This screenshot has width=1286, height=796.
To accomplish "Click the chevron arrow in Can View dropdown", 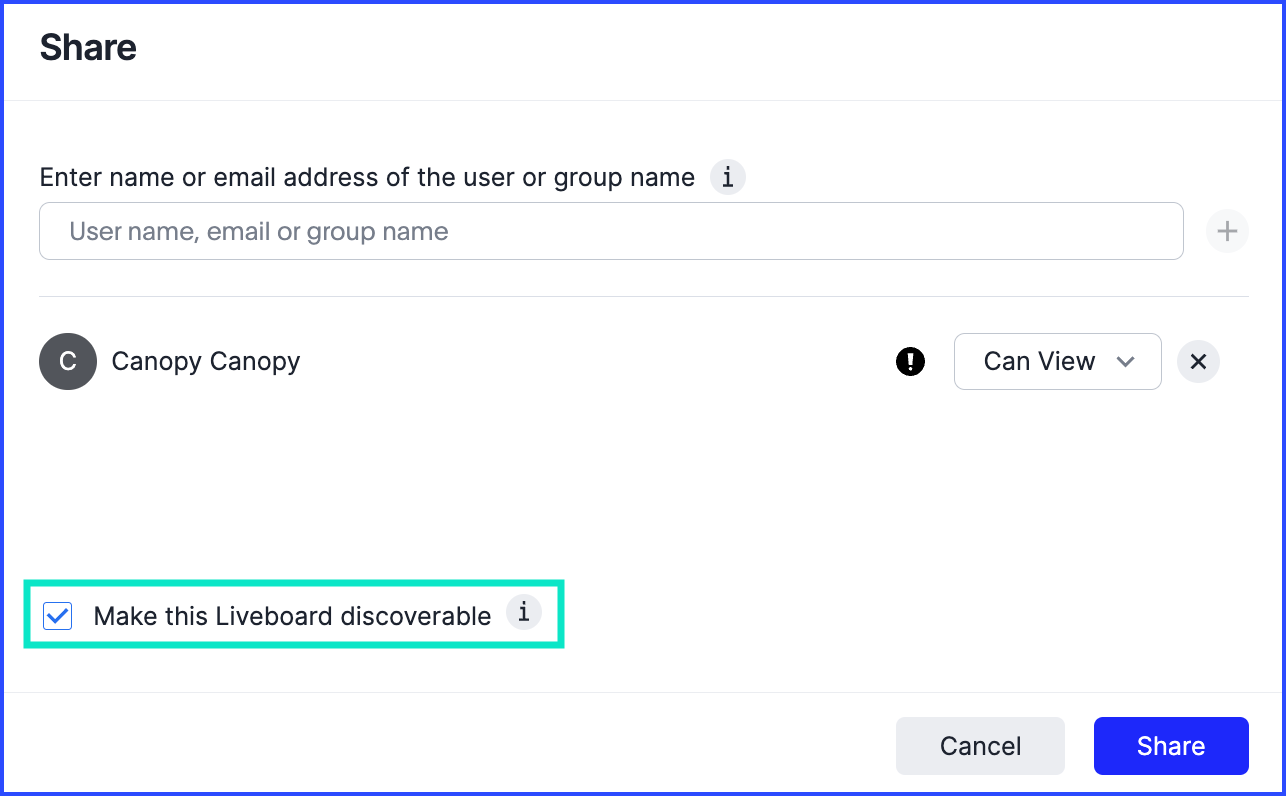I will coord(1126,361).
